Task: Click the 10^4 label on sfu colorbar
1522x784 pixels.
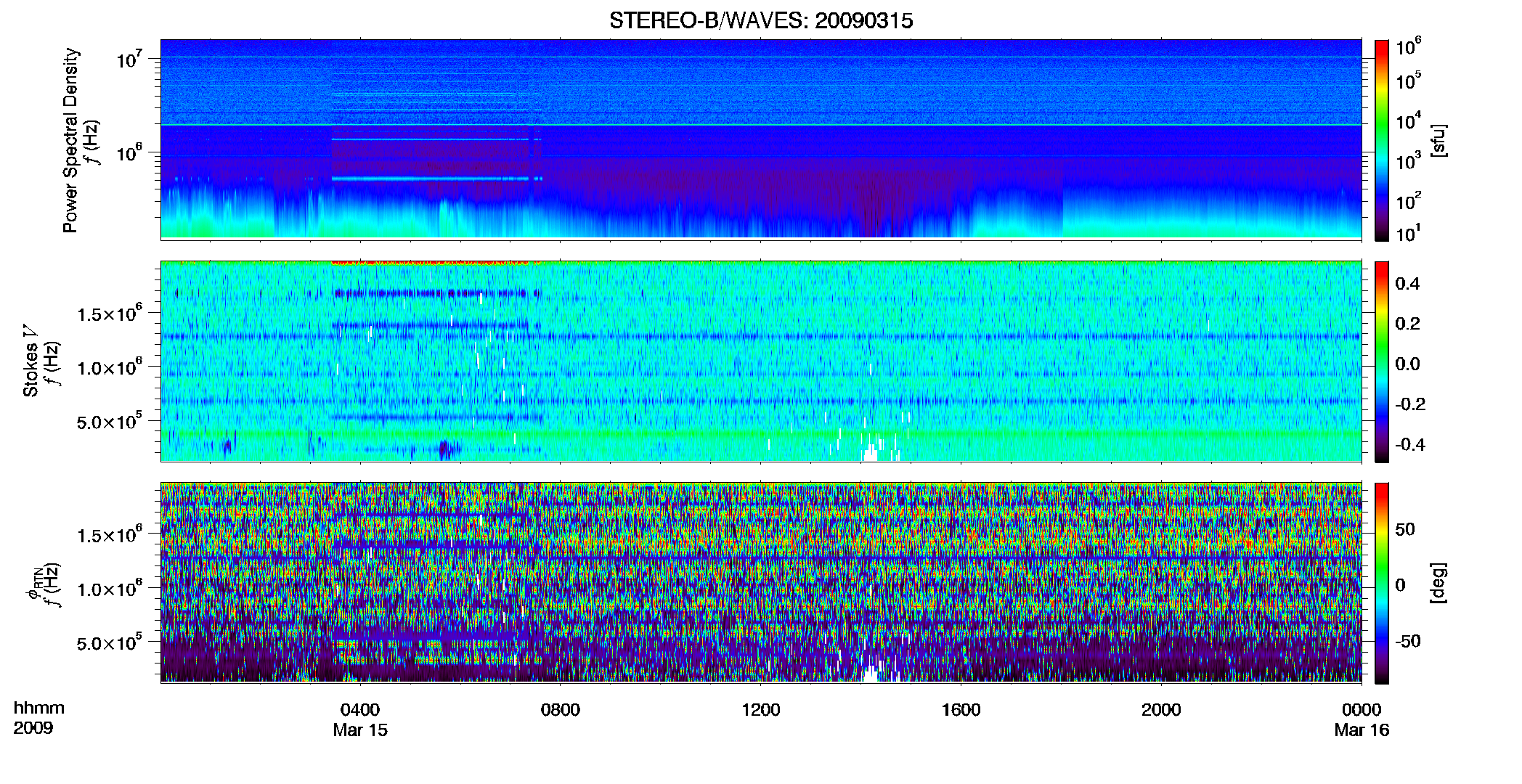Action: 1408,121
